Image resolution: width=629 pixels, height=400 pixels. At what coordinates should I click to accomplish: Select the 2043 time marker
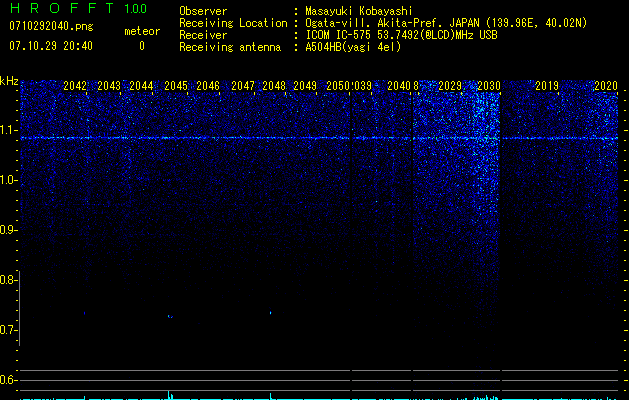pyautogui.click(x=109, y=86)
